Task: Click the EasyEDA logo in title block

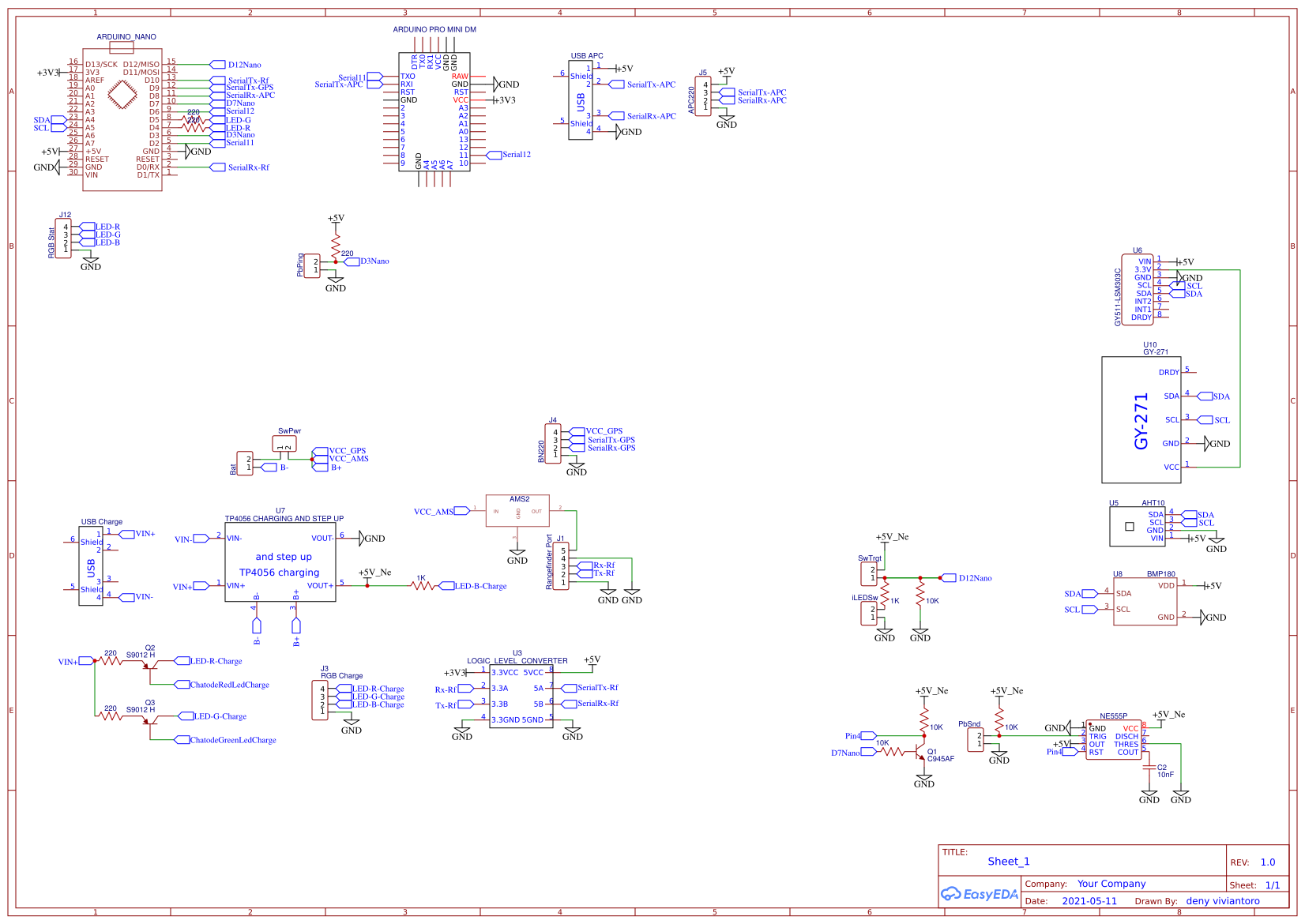Action: (980, 895)
